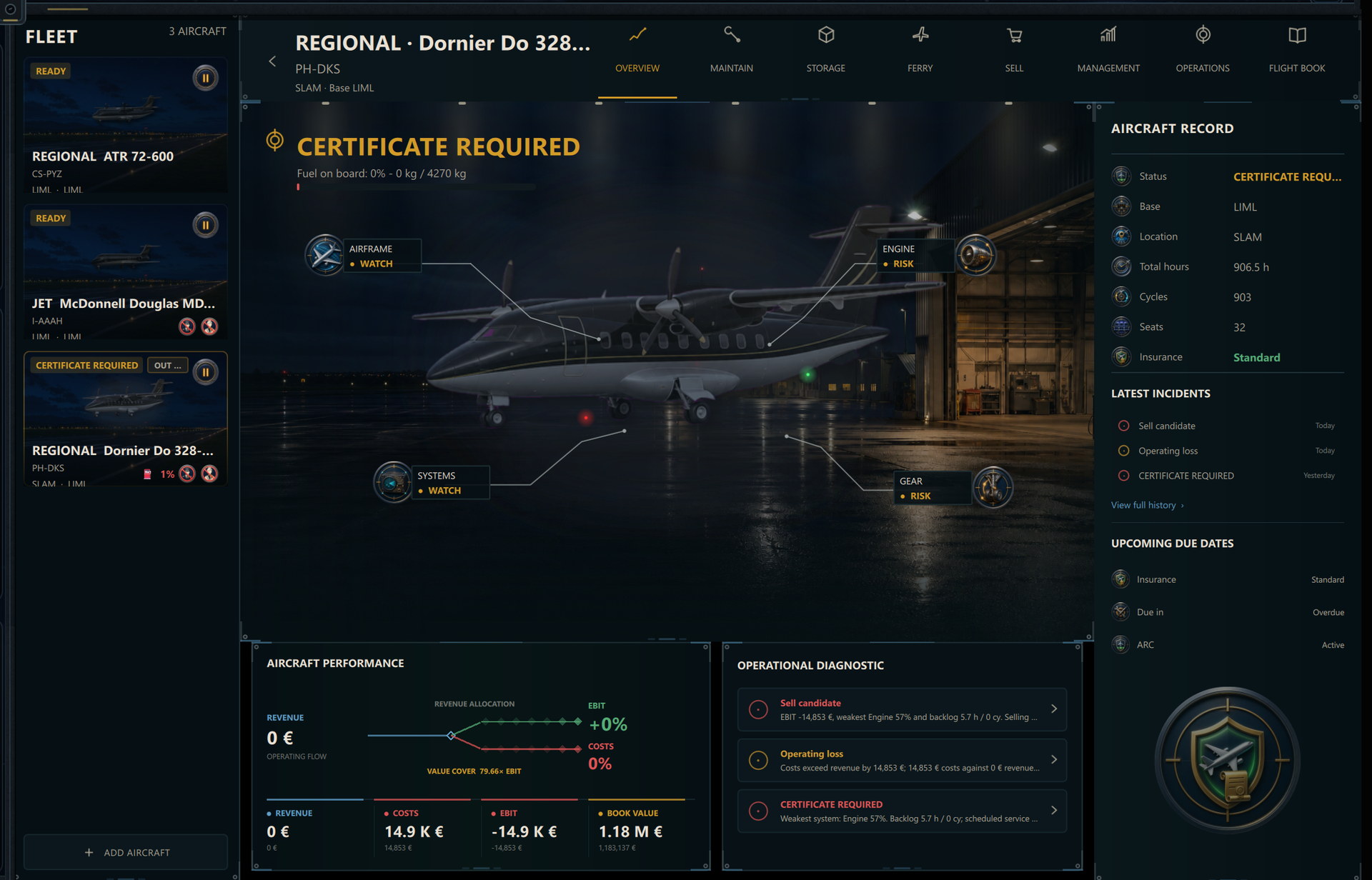
Task: Click the green Standard insurance value
Action: tap(1256, 357)
